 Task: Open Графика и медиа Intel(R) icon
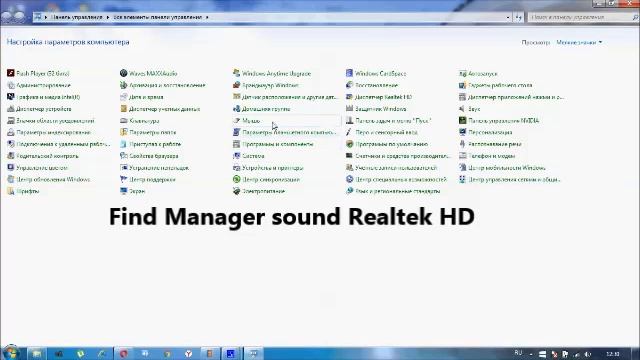11,97
